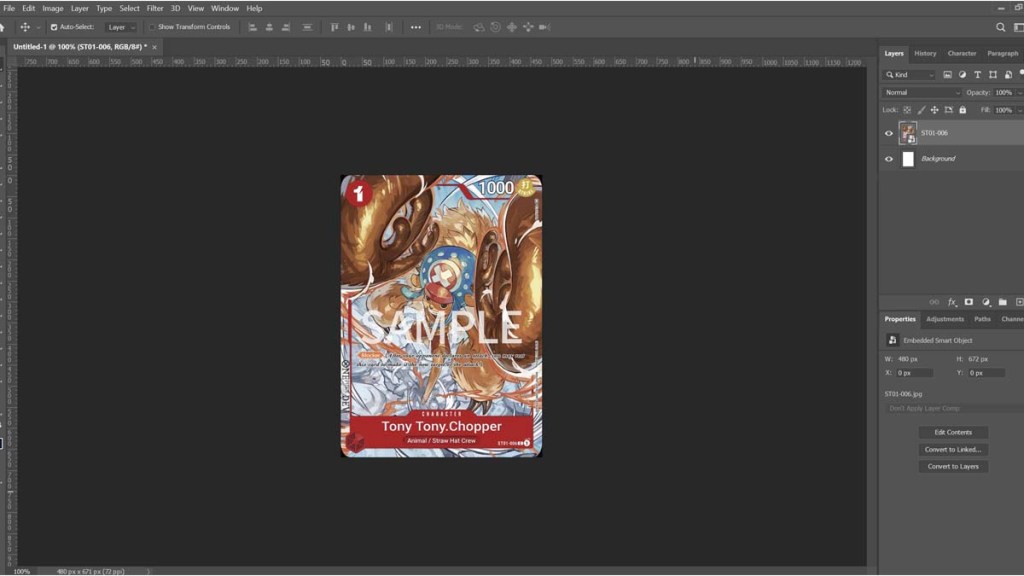The width and height of the screenshot is (1024, 576).
Task: Click the new group folder icon
Action: [x=1003, y=302]
